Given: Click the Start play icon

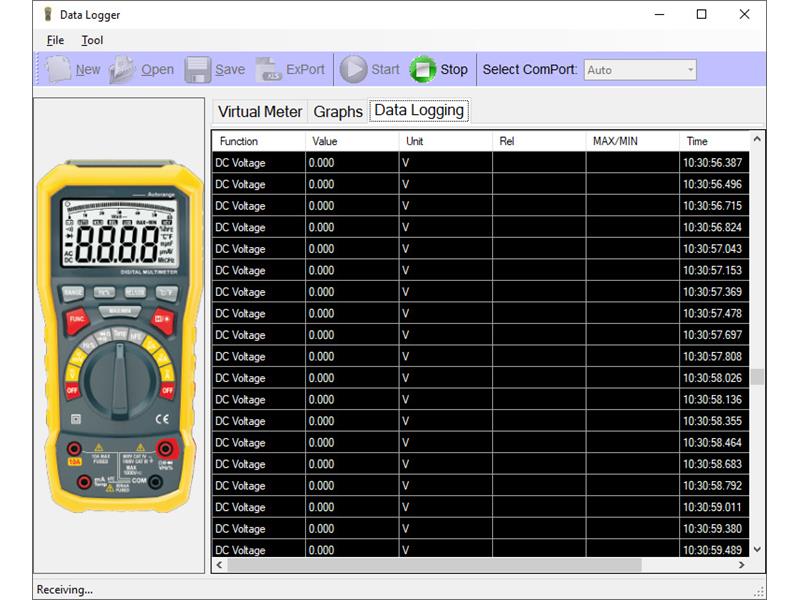Looking at the screenshot, I should pyautogui.click(x=353, y=69).
